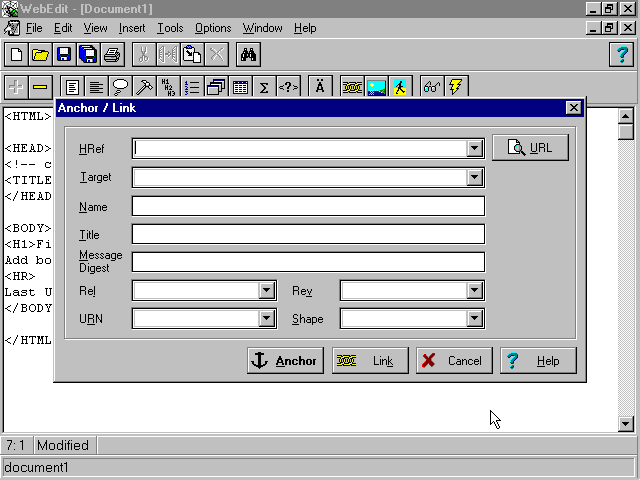Click the Open file folder icon
This screenshot has width=640, height=480.
pyautogui.click(x=40, y=54)
